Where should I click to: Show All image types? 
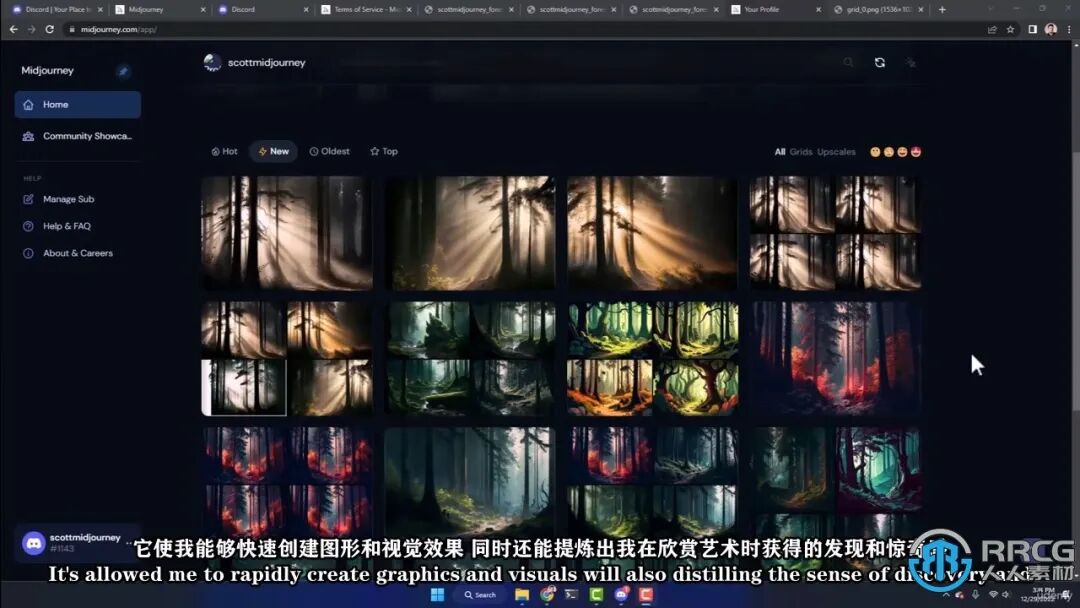(780, 152)
